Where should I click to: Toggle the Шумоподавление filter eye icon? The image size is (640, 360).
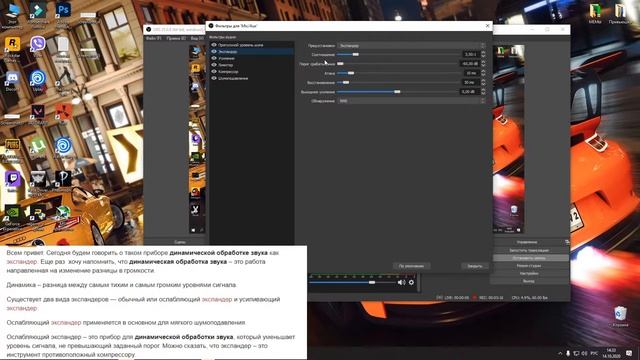[214, 78]
